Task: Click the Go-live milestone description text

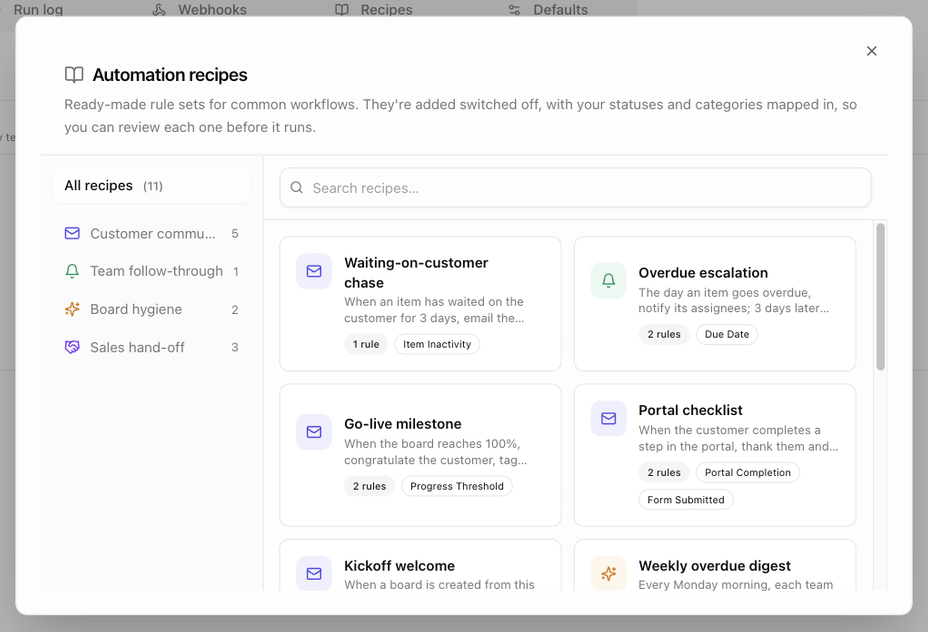Action: point(435,452)
